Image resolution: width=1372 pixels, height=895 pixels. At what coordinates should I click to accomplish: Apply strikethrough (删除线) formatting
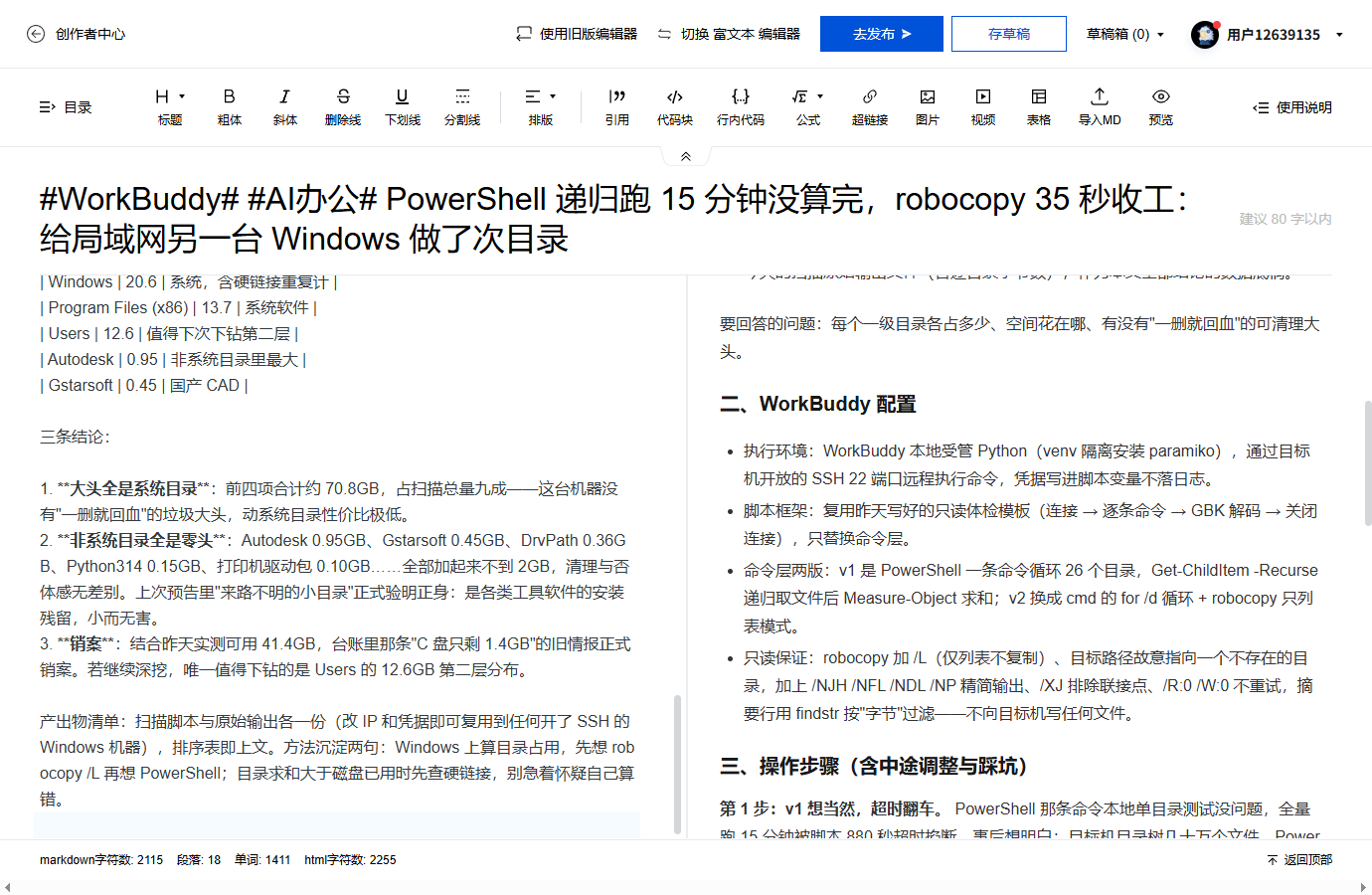(343, 107)
